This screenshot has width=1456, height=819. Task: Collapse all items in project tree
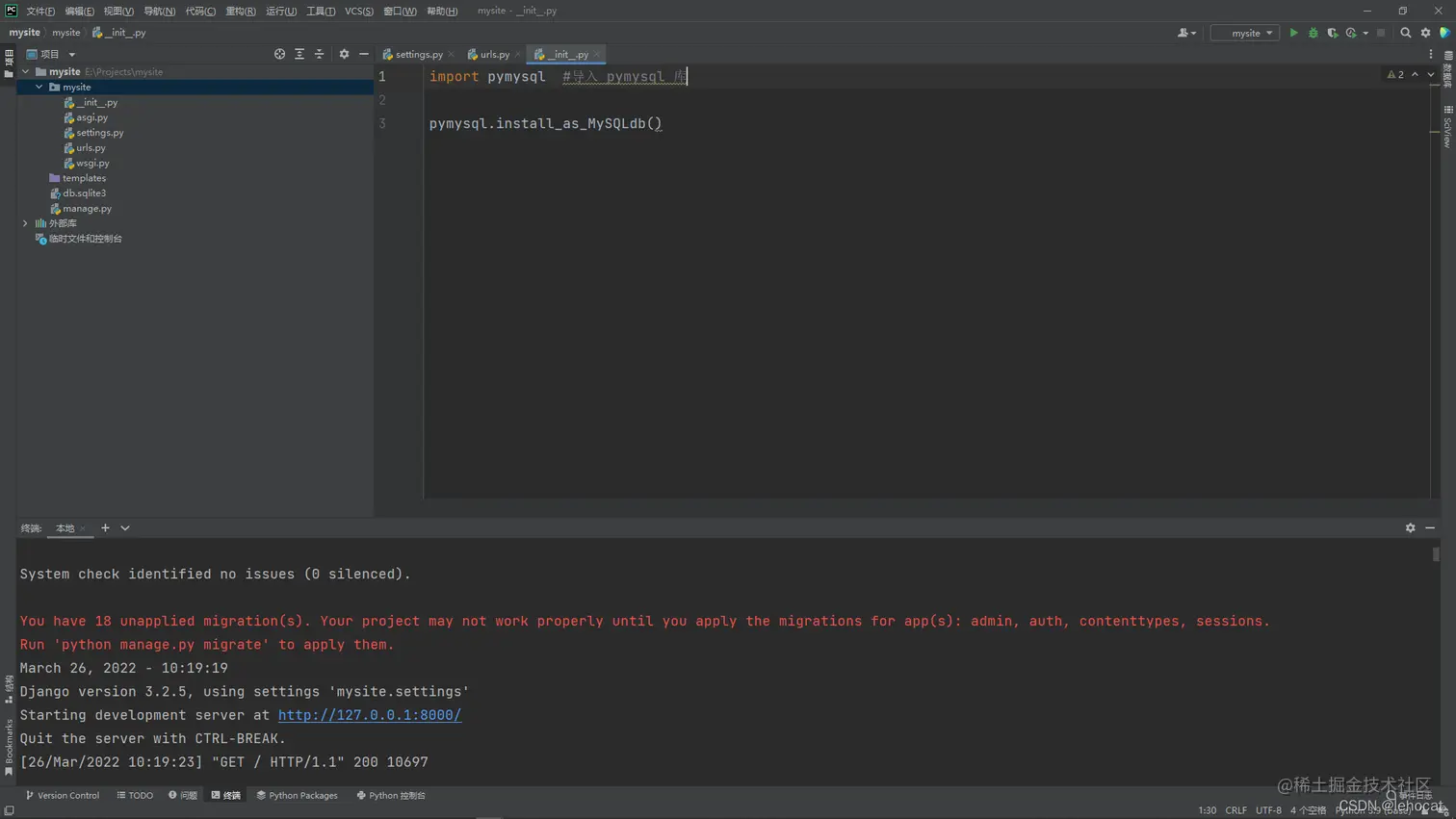[x=319, y=54]
